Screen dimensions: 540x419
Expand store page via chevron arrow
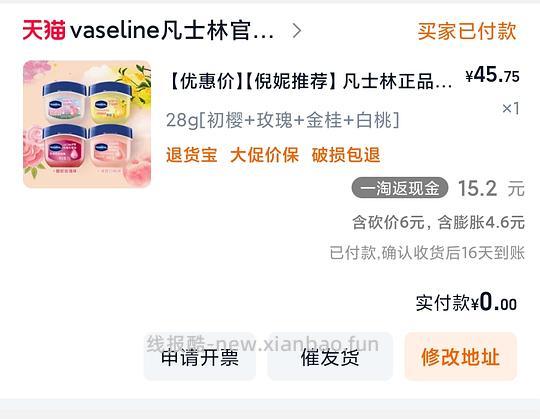pos(297,31)
